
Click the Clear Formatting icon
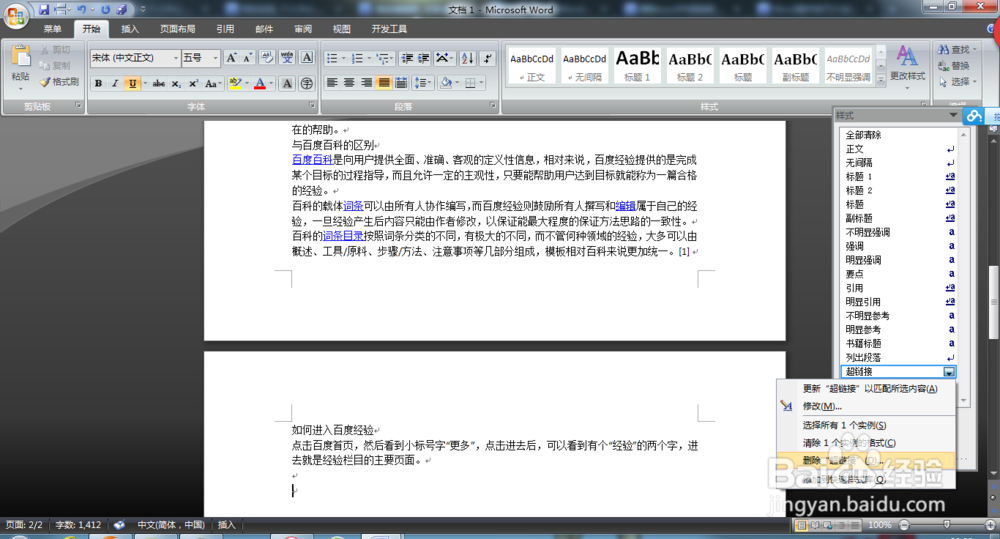(x=267, y=58)
